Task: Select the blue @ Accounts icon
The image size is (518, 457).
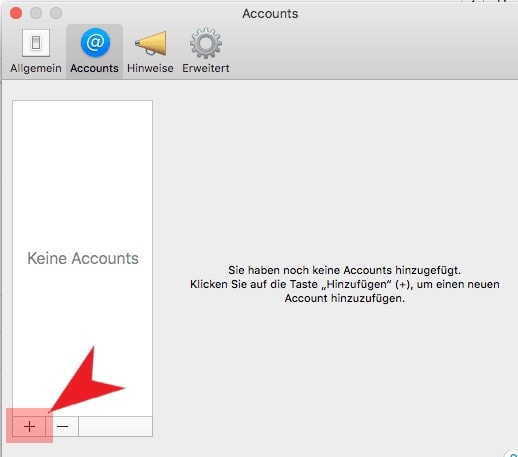Action: pyautogui.click(x=95, y=43)
